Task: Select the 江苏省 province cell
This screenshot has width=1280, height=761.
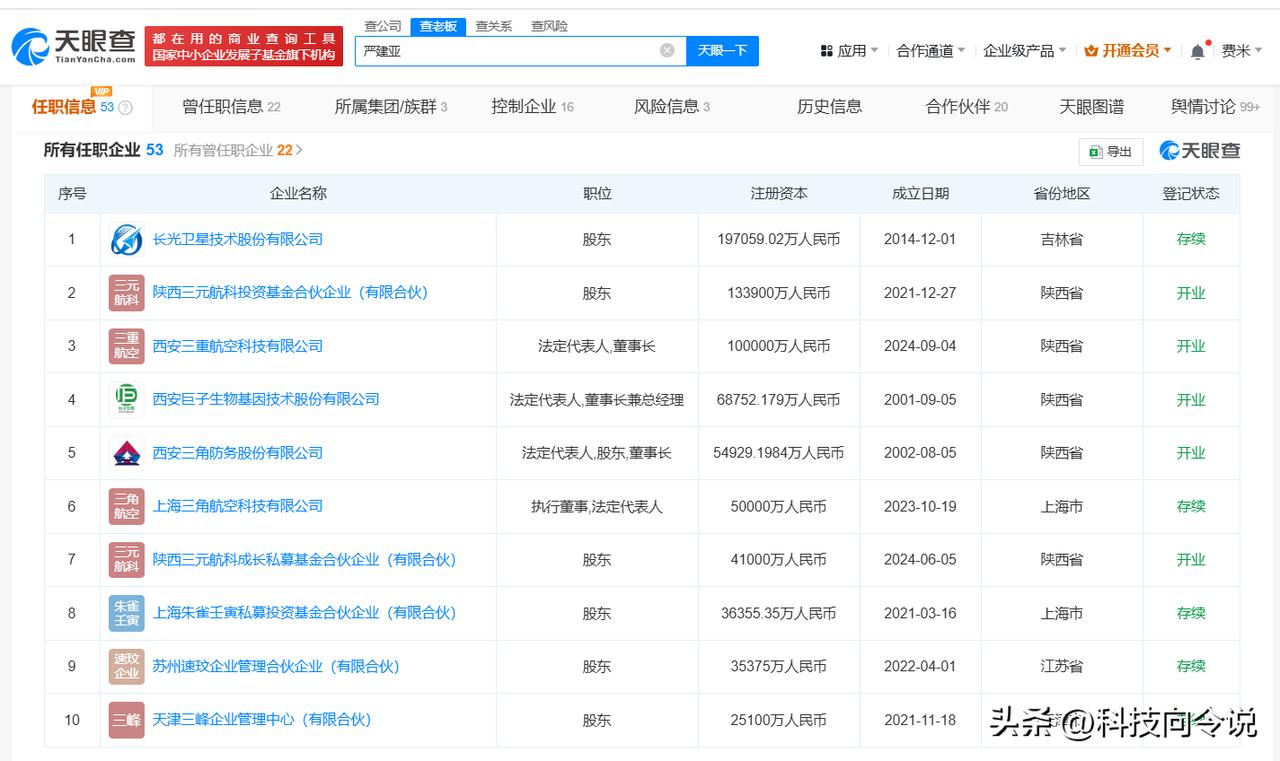Action: [x=1062, y=666]
